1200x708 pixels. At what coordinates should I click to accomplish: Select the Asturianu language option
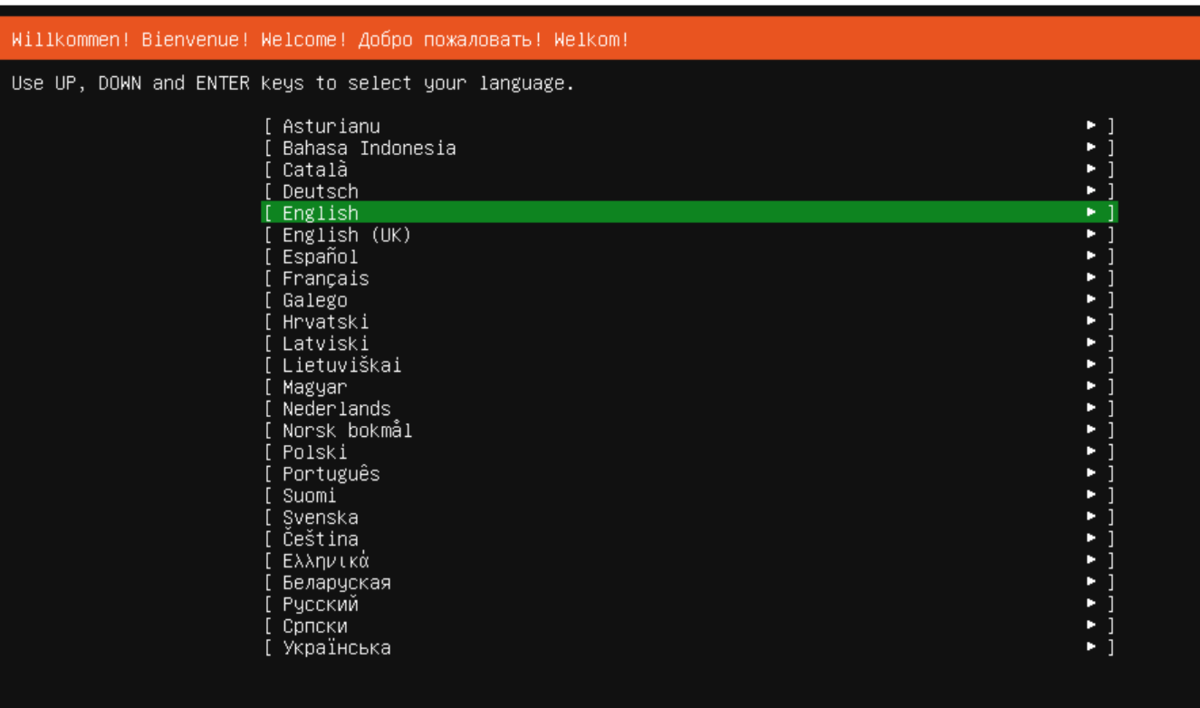pos(689,126)
